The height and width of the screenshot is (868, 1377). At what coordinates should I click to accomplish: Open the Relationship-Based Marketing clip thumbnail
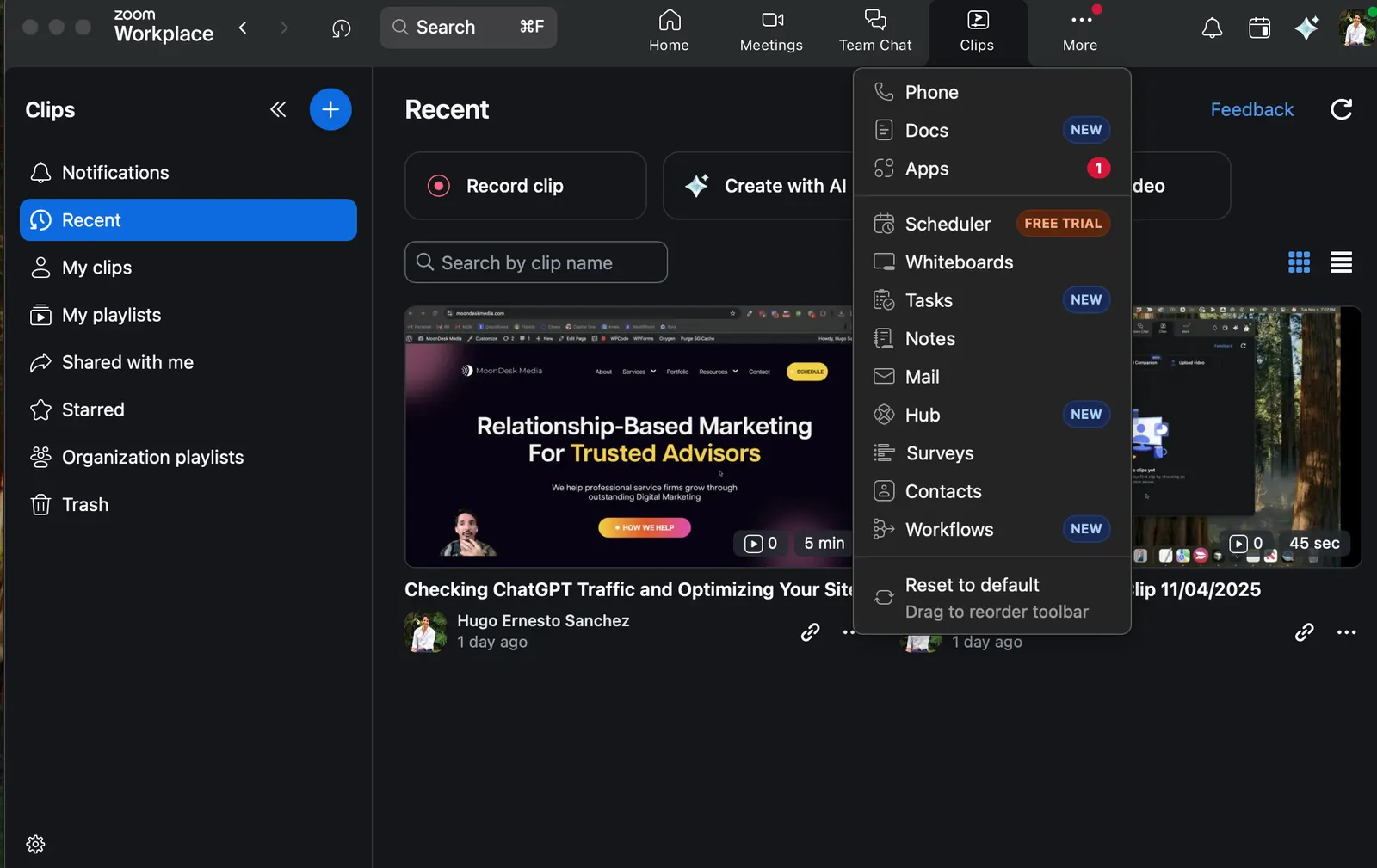(x=628, y=436)
